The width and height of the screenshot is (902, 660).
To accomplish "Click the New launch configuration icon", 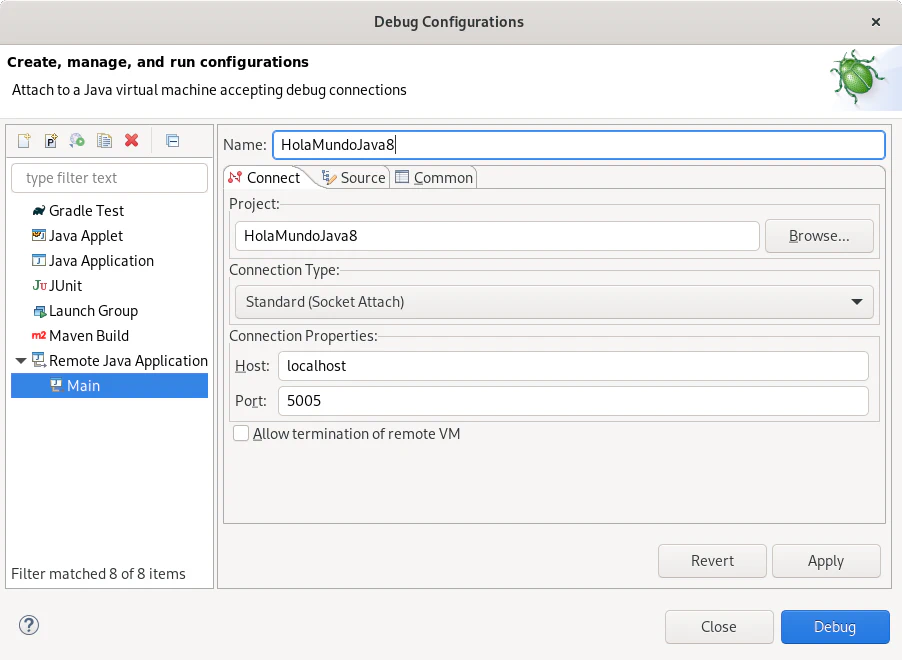I will [24, 141].
